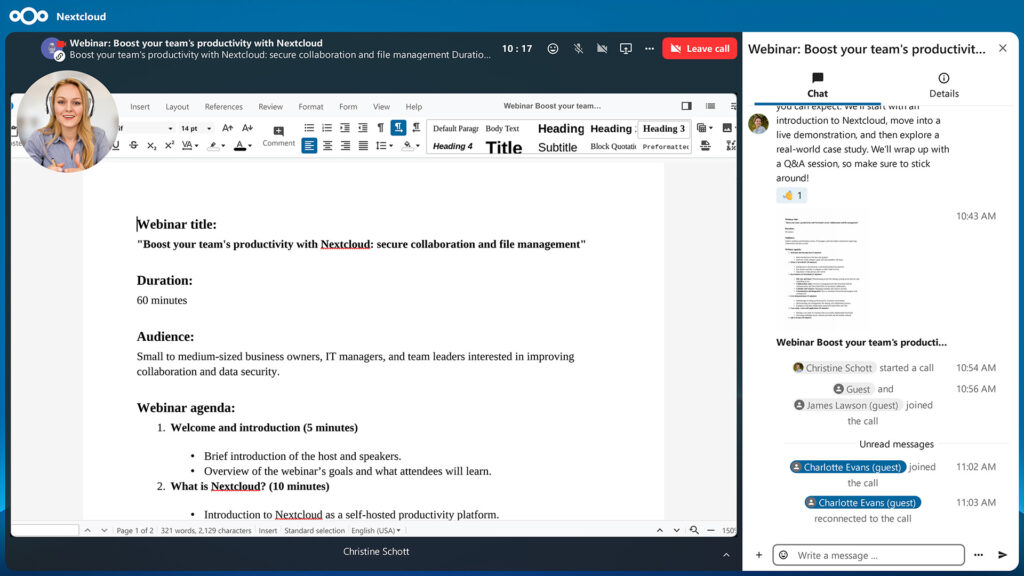Open the font size dropdown

click(x=209, y=128)
